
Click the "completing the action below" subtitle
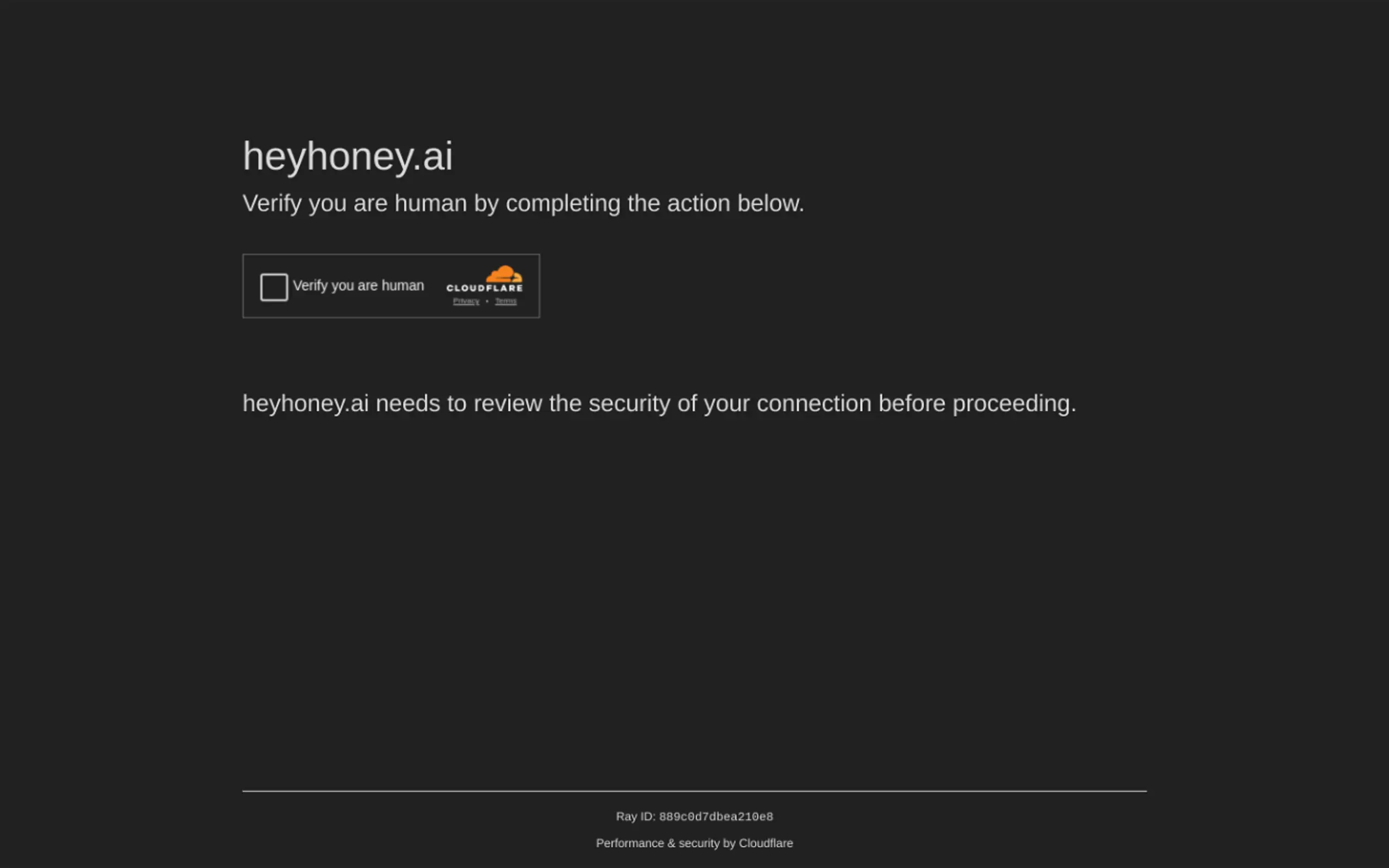655,203
